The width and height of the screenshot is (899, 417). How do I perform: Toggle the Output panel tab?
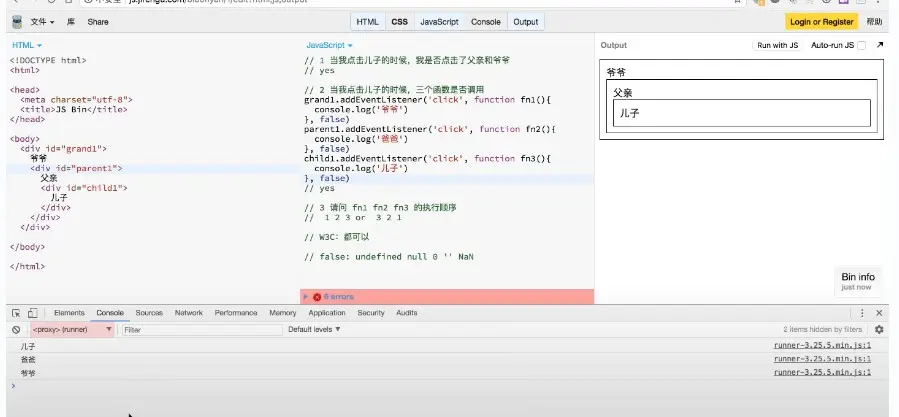[x=526, y=22]
